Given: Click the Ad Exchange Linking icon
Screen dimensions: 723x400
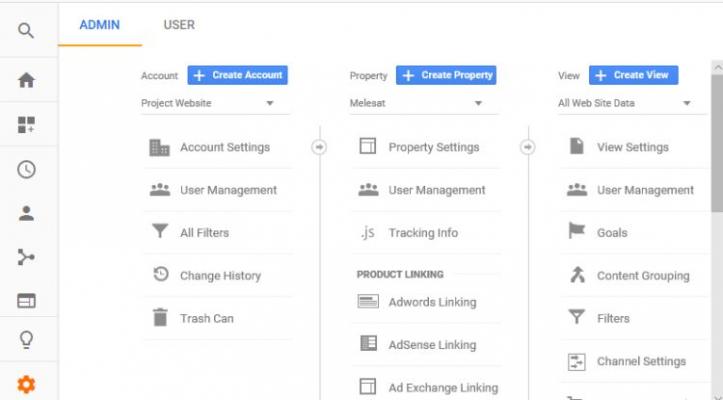Looking at the screenshot, I should click(367, 387).
